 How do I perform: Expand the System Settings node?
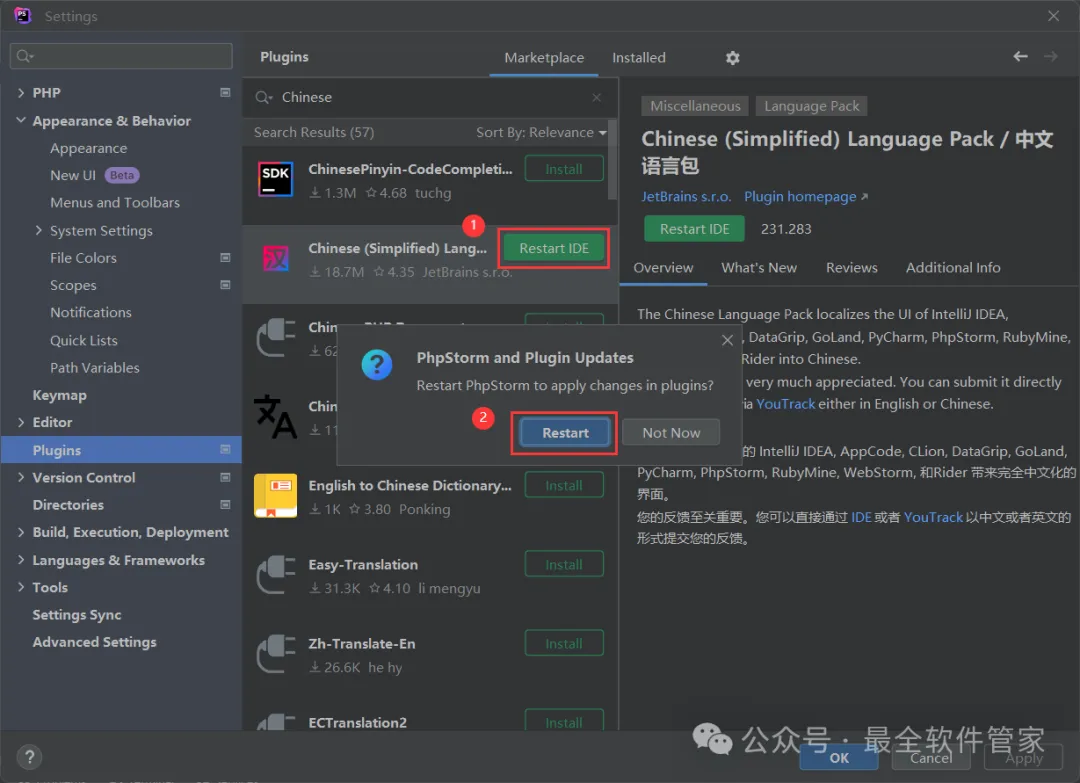(x=38, y=230)
